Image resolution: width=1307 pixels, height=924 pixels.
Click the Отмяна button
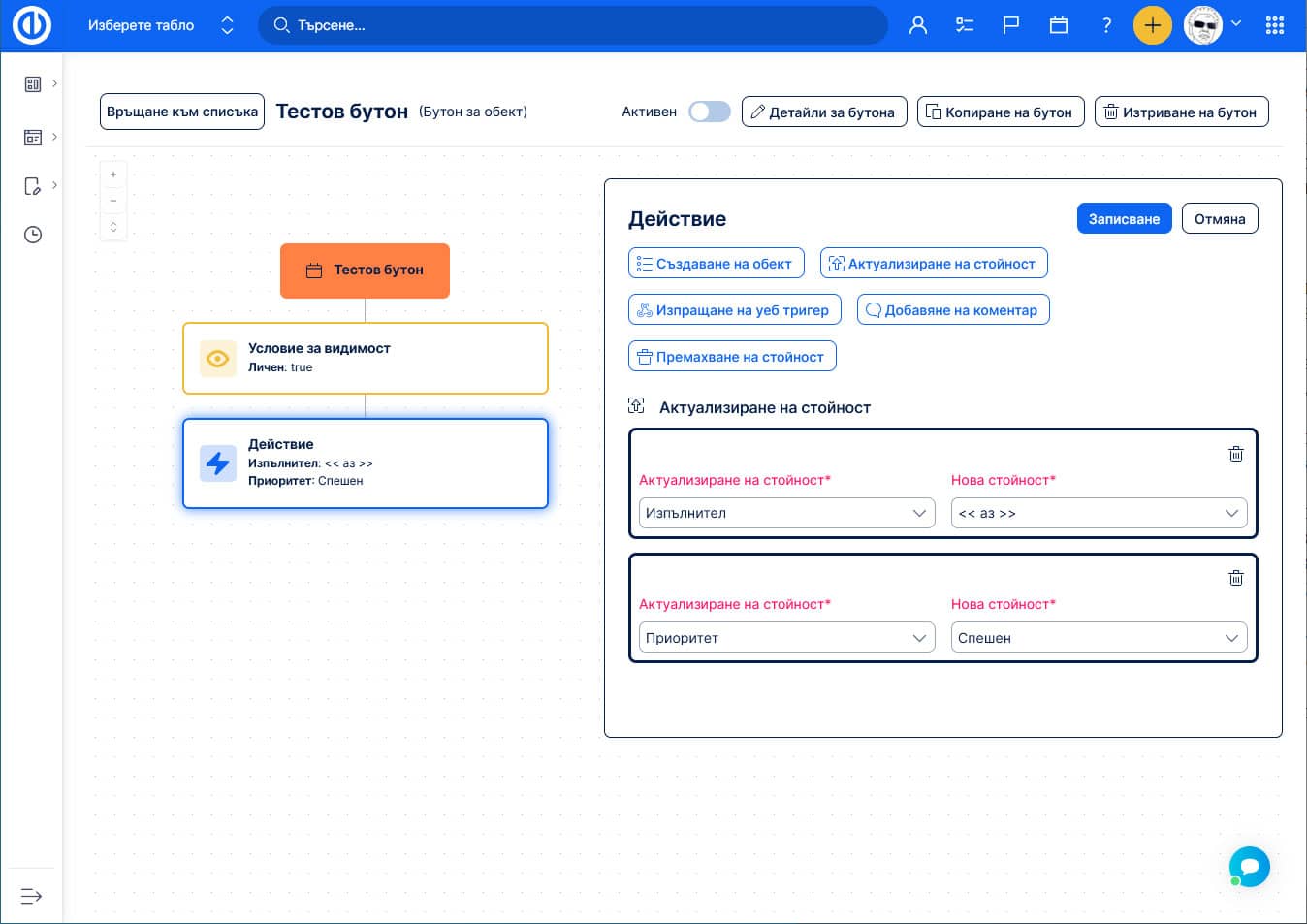point(1220,218)
